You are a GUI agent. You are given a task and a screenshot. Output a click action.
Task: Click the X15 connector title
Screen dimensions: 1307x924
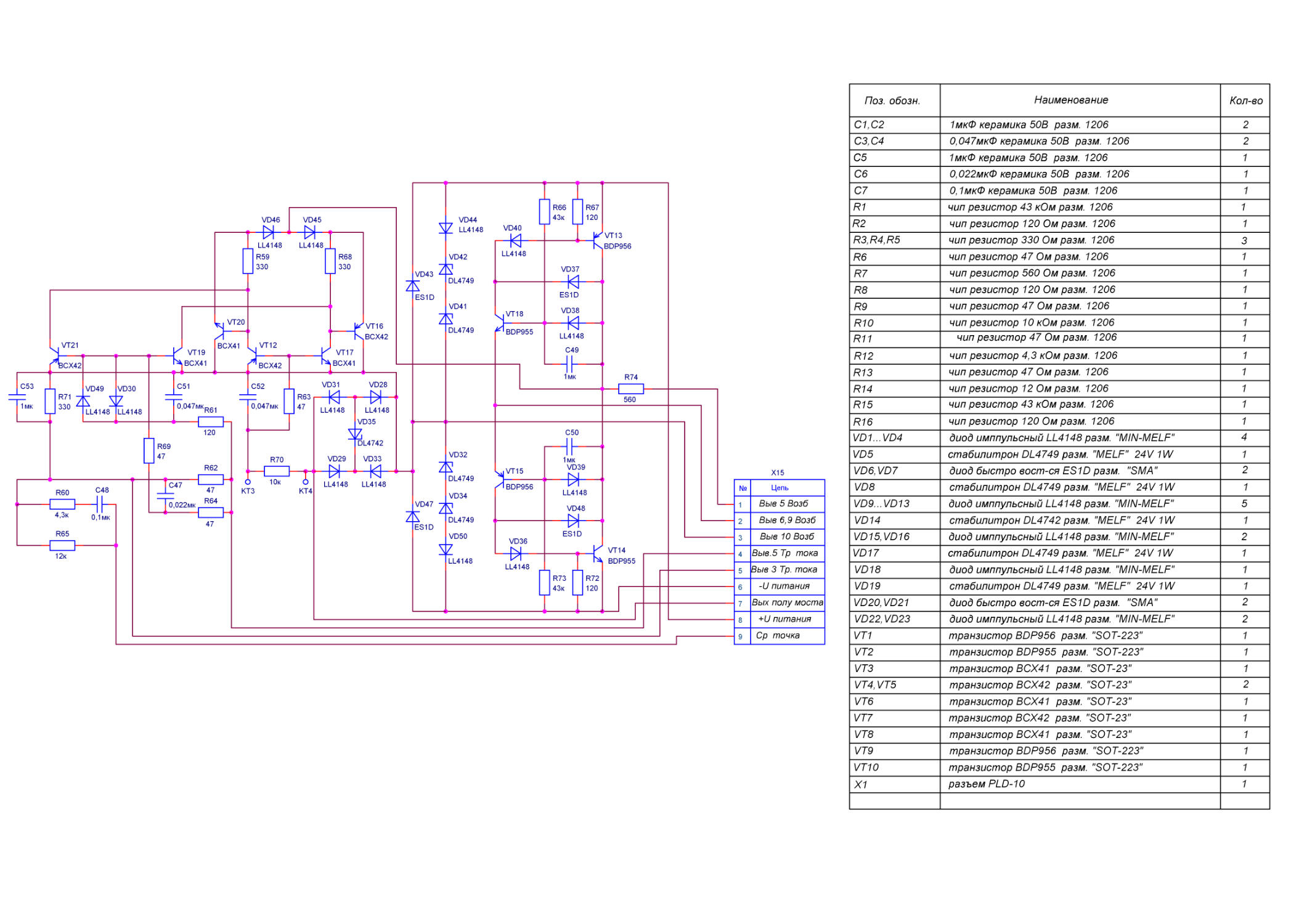point(778,473)
